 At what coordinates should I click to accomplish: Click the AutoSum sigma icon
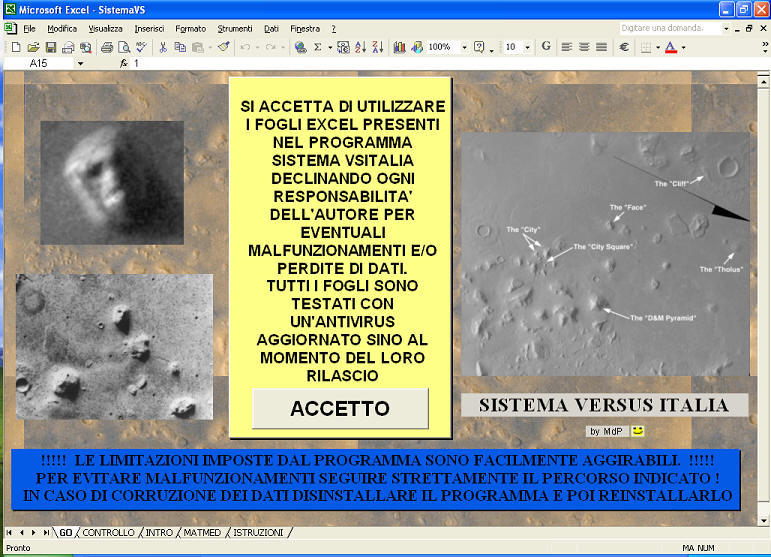pos(318,47)
